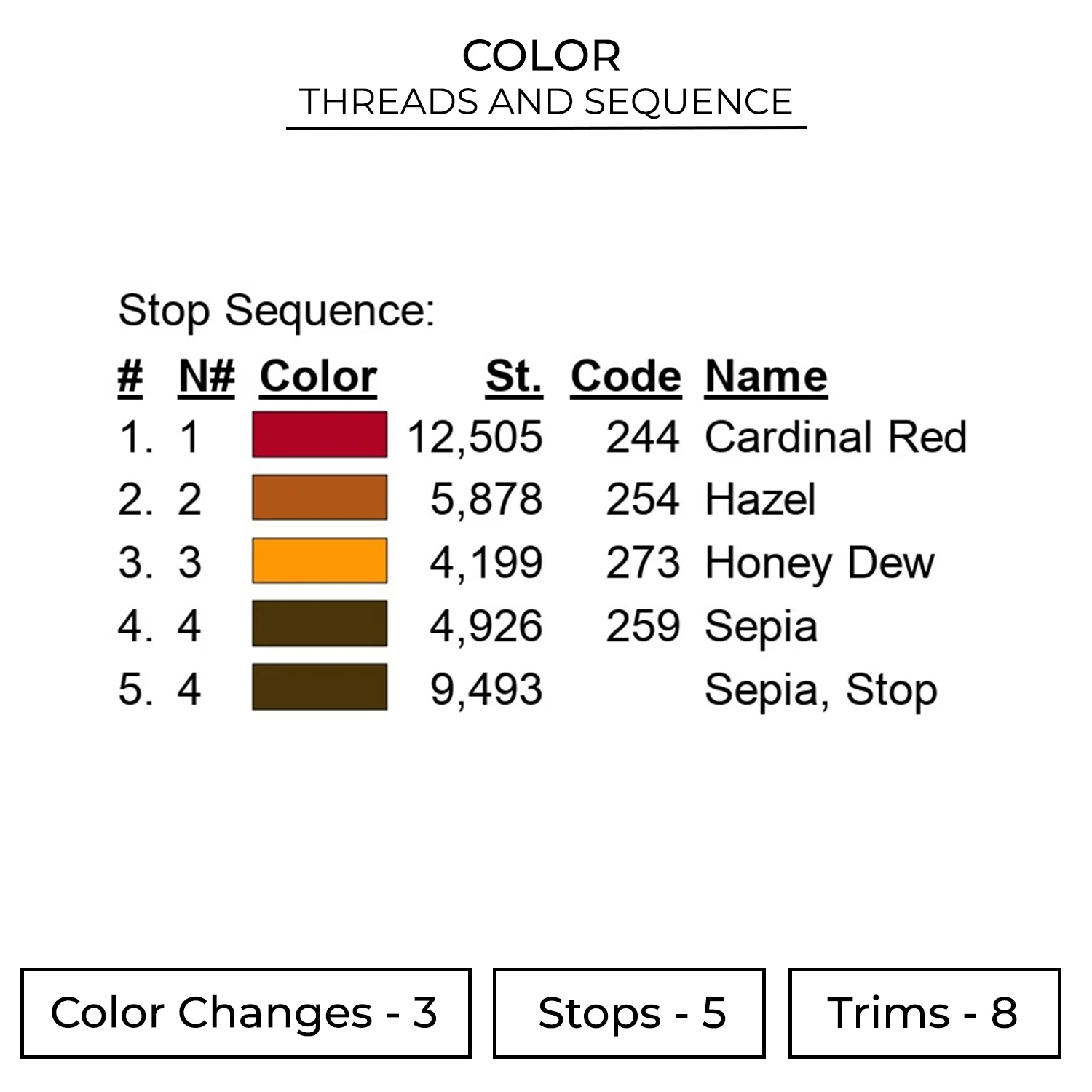The height and width of the screenshot is (1092, 1092).
Task: Select thread code 254
Action: coord(642,499)
